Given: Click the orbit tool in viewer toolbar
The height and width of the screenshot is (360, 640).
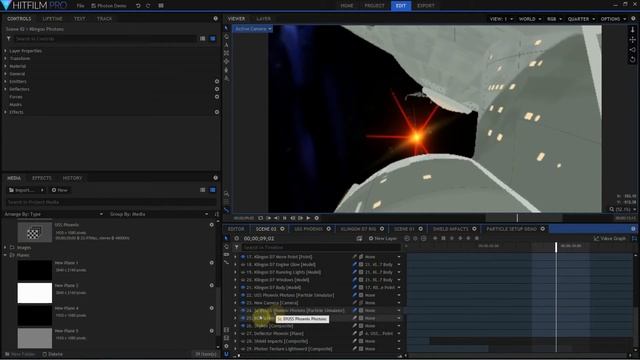Looking at the screenshot, I should (226, 61).
